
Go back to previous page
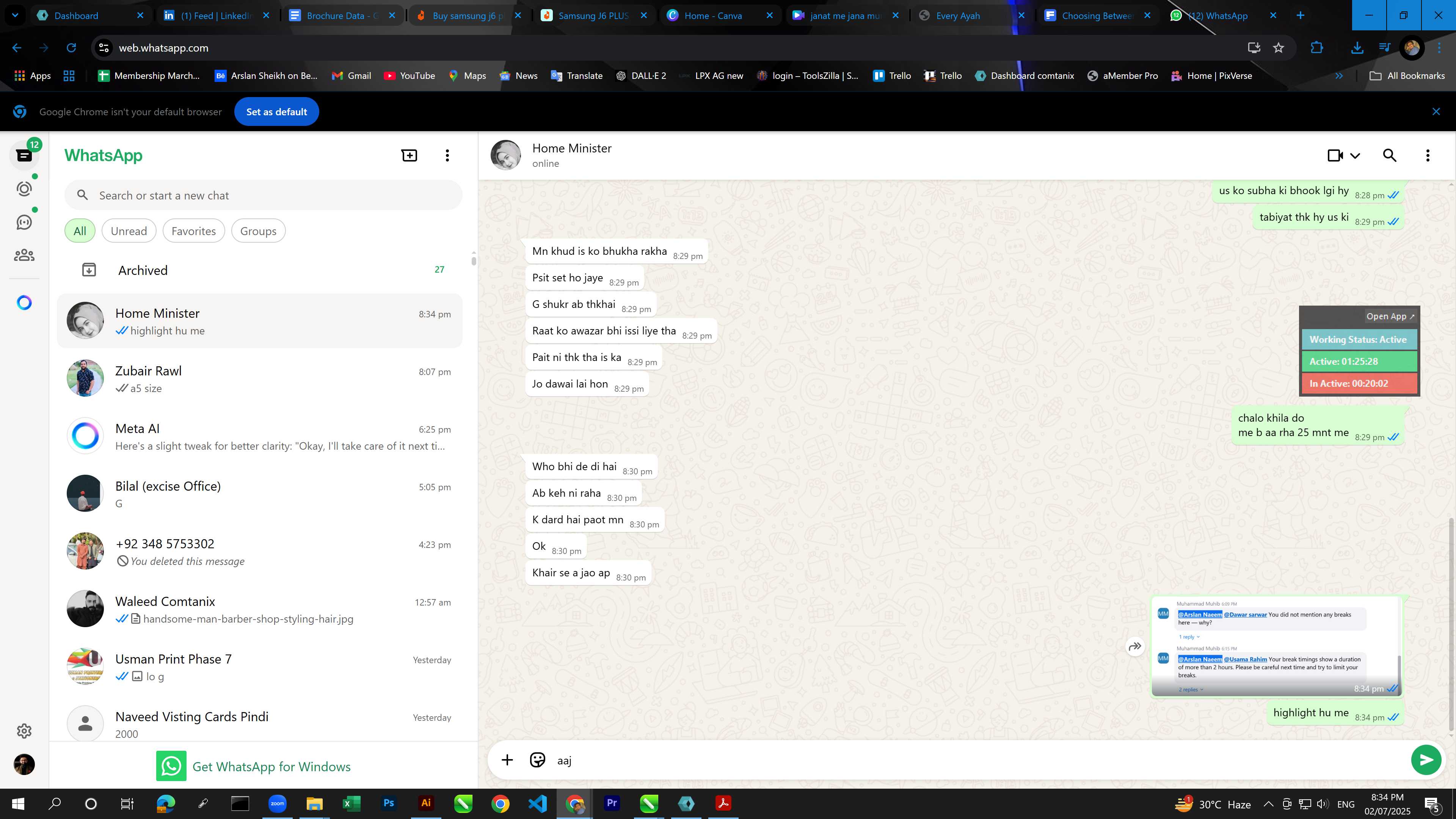click(17, 48)
